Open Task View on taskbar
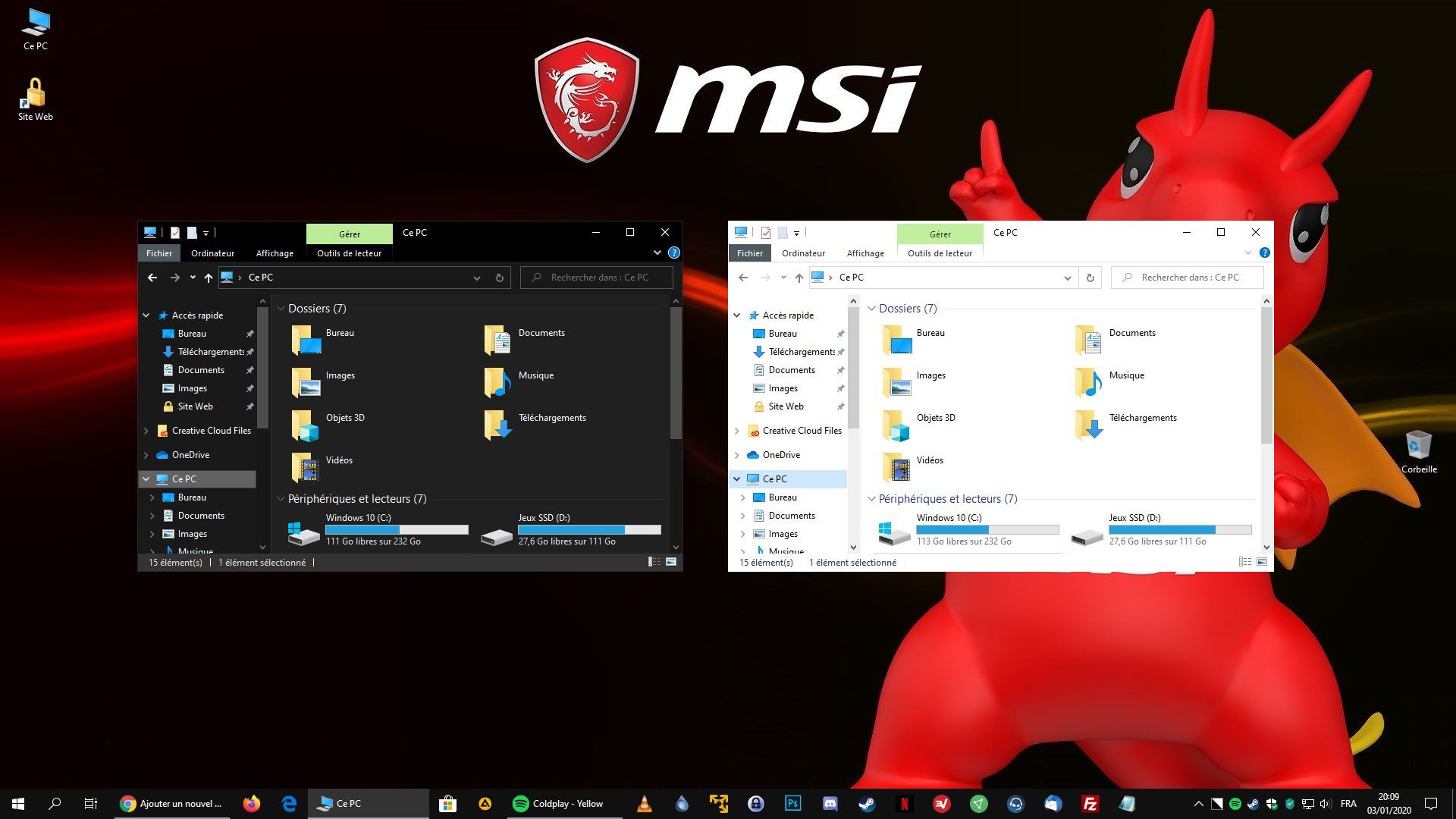Screen dimensions: 1456x819 pos(90,804)
